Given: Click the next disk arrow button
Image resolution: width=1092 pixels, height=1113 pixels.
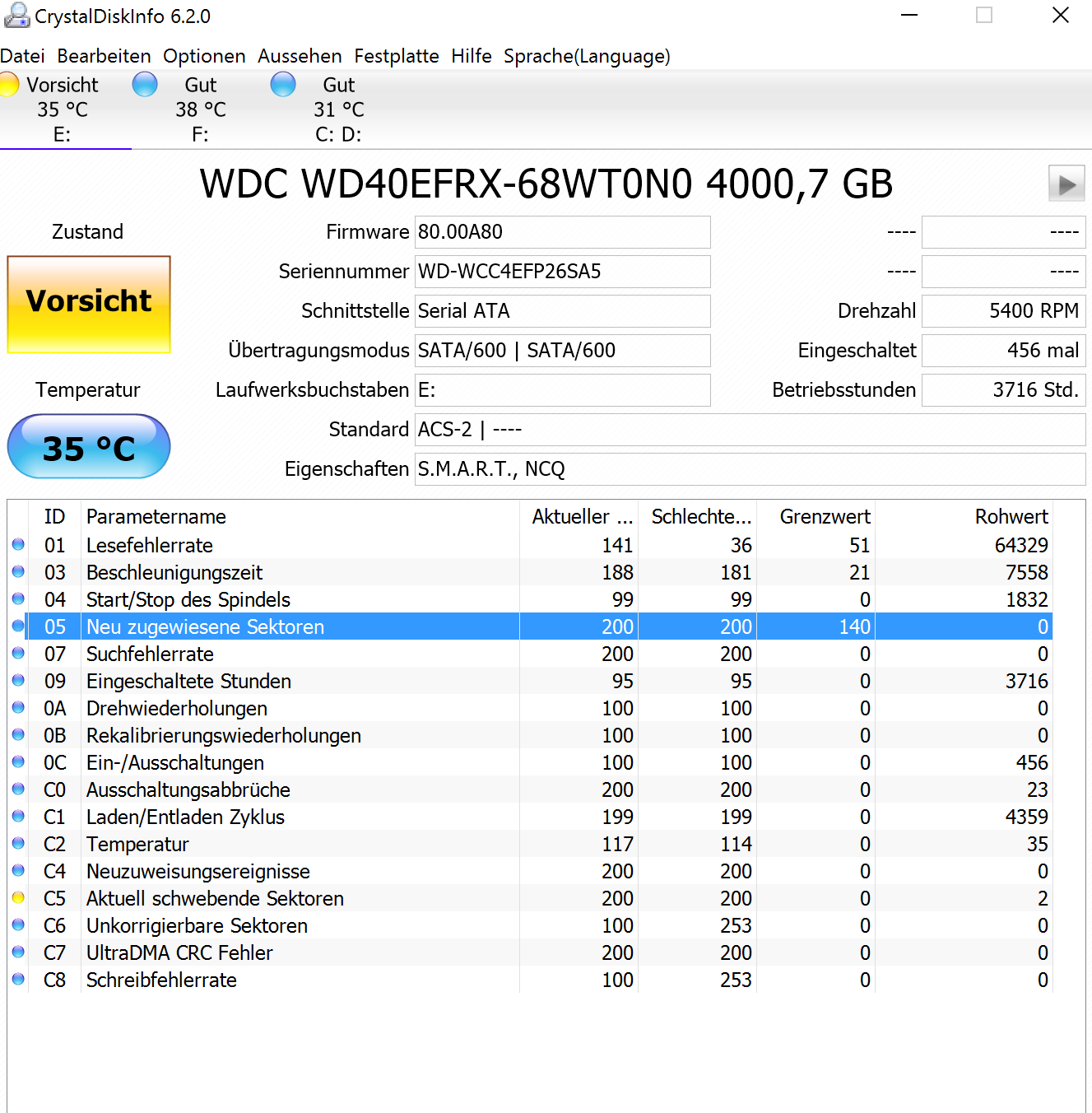Looking at the screenshot, I should (x=1066, y=184).
